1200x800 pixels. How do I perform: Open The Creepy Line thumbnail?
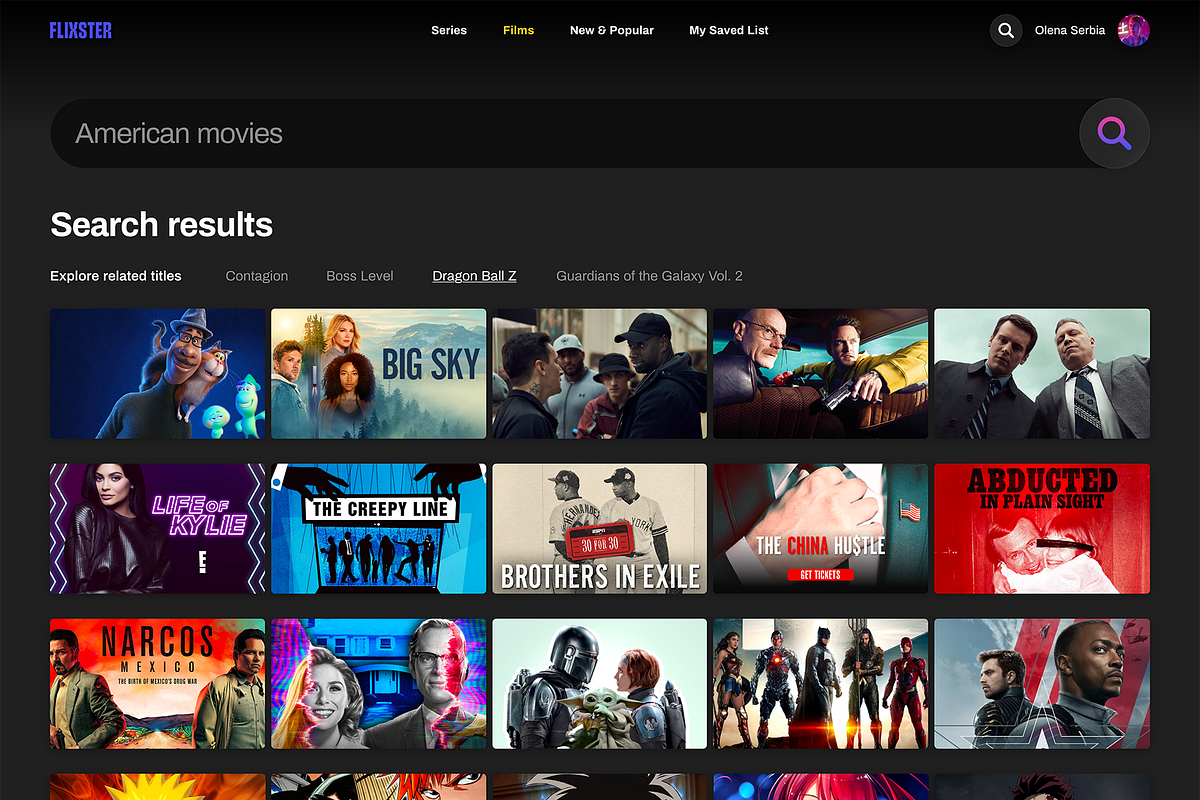379,528
